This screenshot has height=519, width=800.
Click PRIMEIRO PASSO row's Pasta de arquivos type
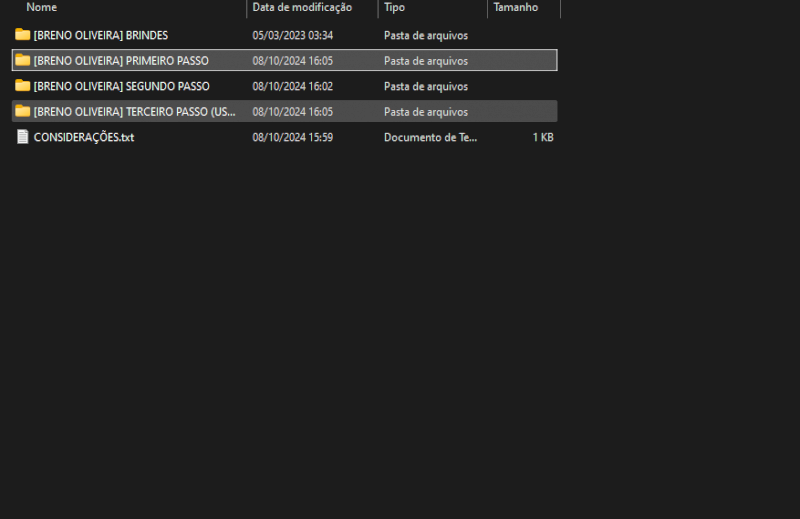click(x=426, y=61)
